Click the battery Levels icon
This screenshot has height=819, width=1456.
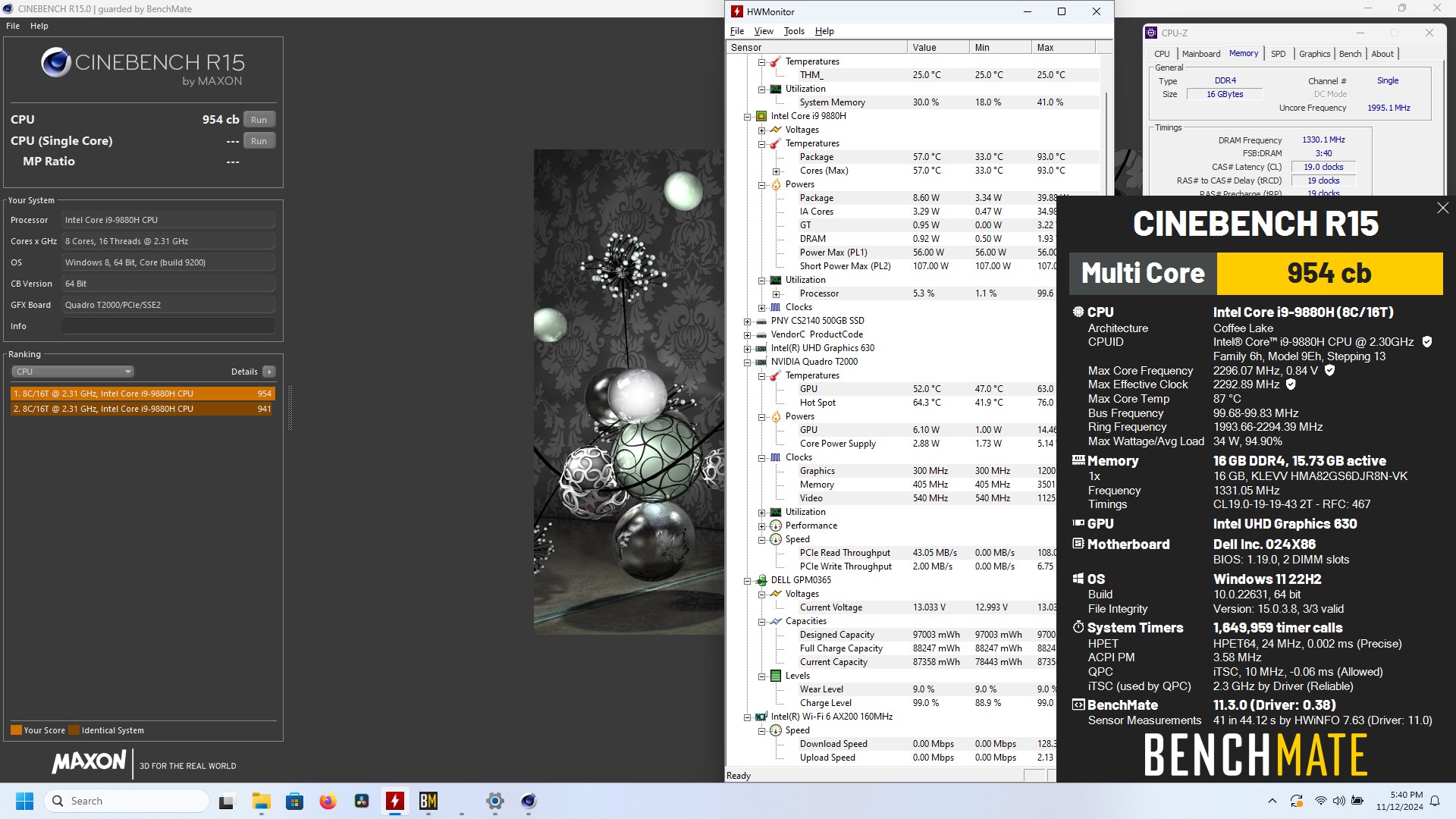[x=776, y=676]
